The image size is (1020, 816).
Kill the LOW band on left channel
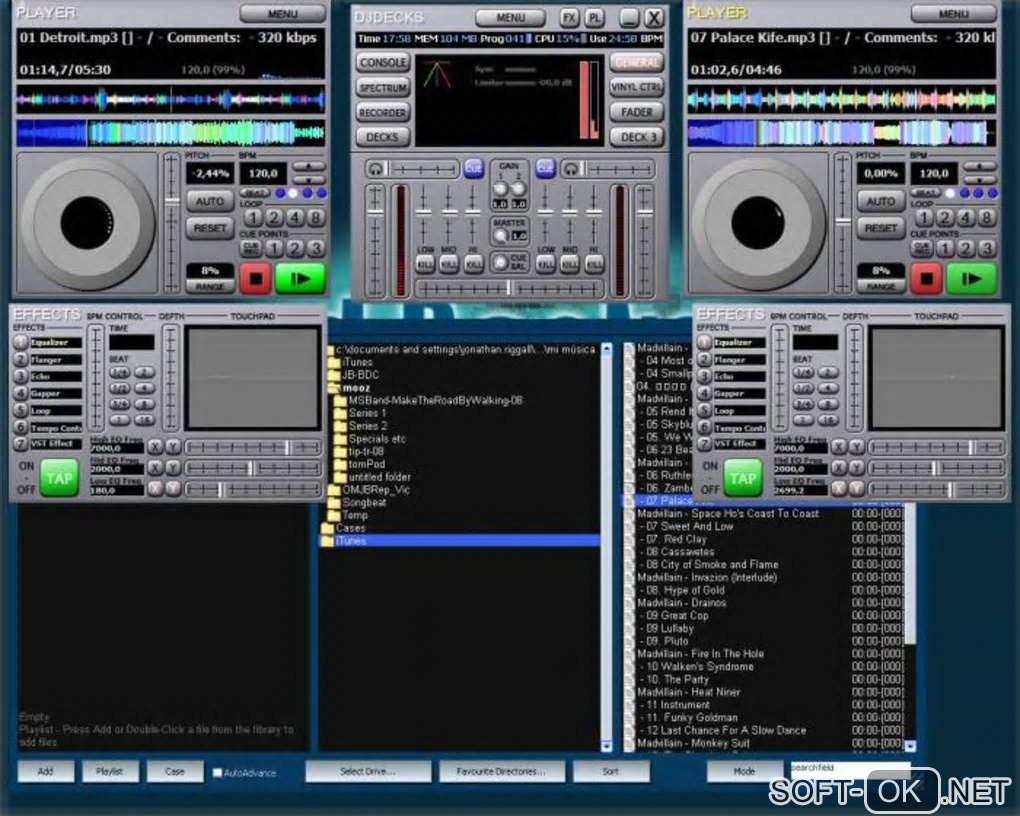(425, 264)
